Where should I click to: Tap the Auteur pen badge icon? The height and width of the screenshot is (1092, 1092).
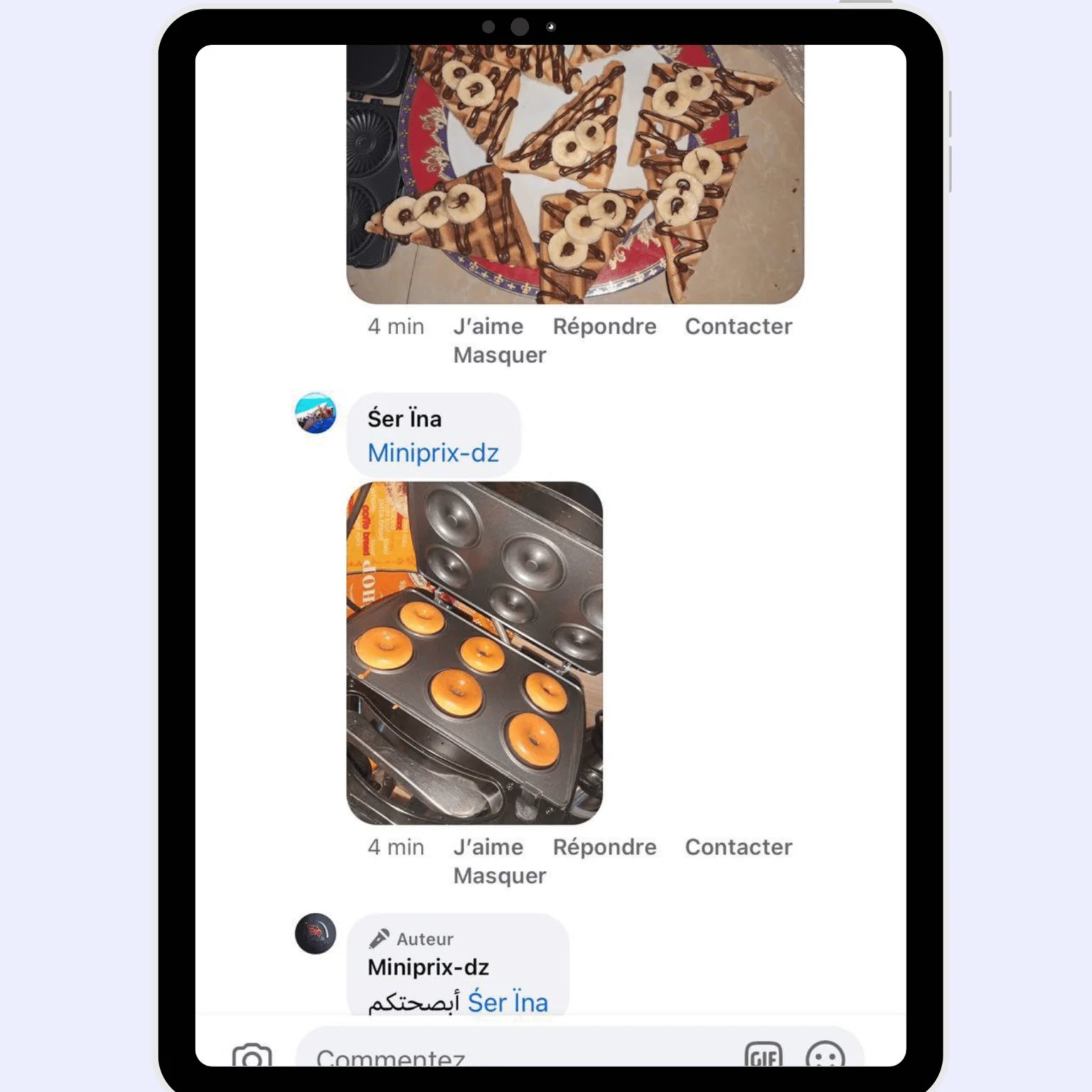pyautogui.click(x=379, y=939)
